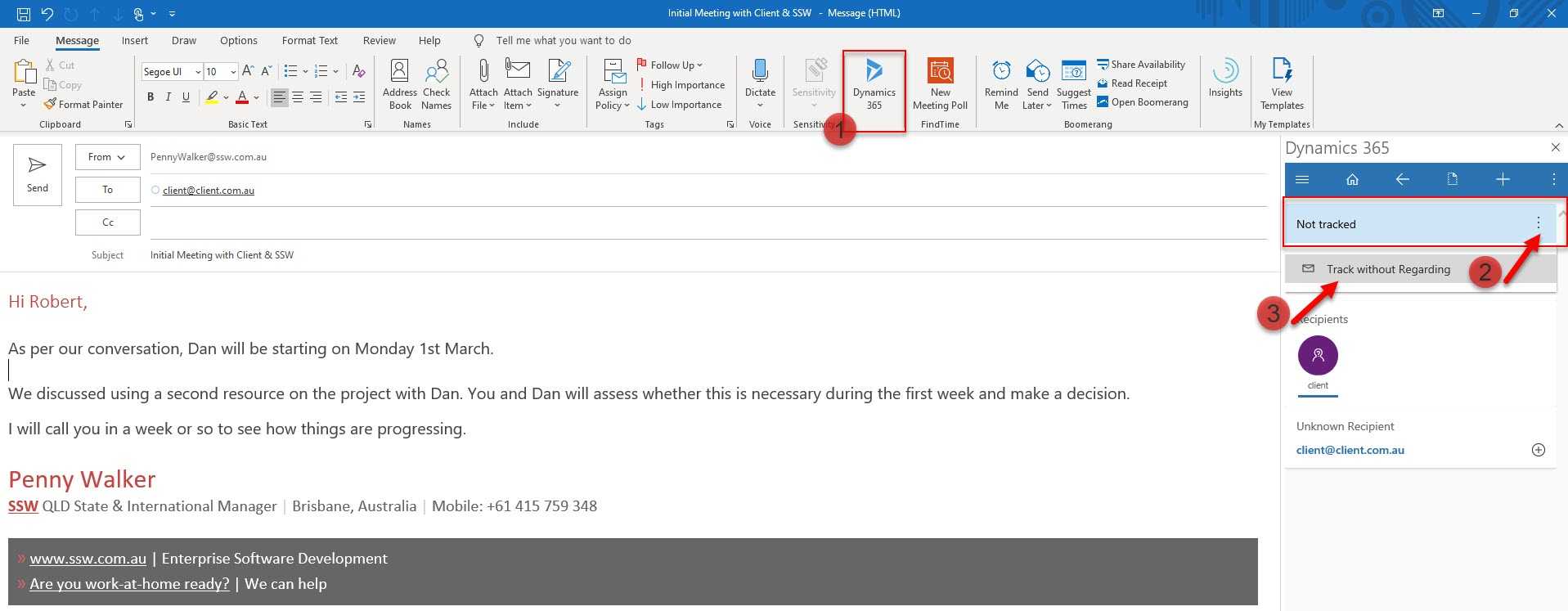The height and width of the screenshot is (611, 1568).
Task: Switch to the Insert ribbon tab
Action: (x=135, y=40)
